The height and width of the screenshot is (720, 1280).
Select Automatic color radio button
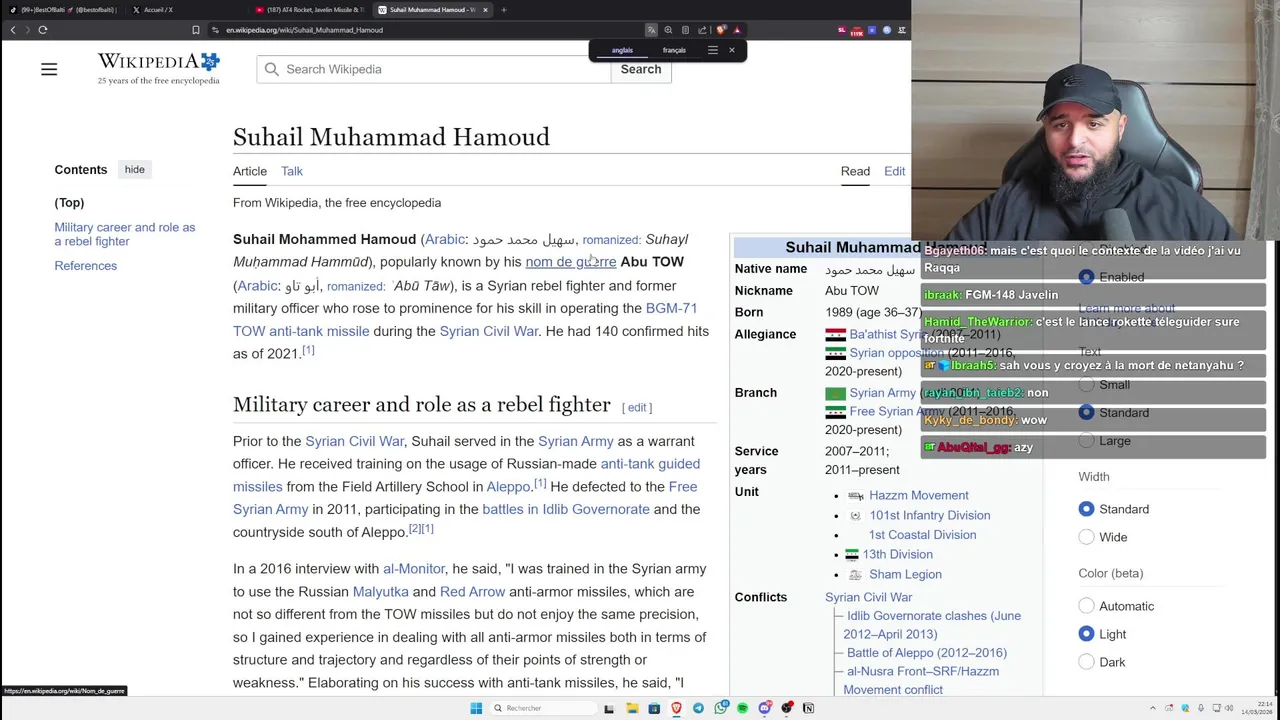click(1086, 606)
